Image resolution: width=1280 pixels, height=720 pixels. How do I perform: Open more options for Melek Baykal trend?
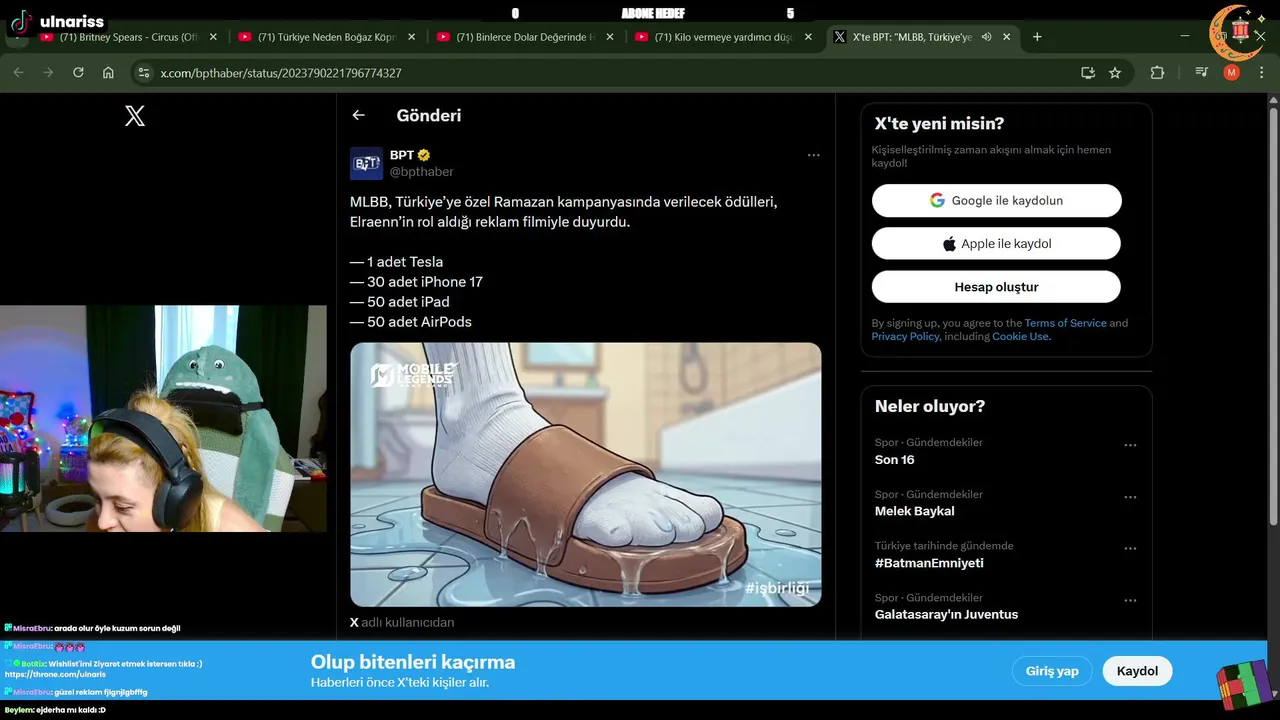pyautogui.click(x=1130, y=497)
